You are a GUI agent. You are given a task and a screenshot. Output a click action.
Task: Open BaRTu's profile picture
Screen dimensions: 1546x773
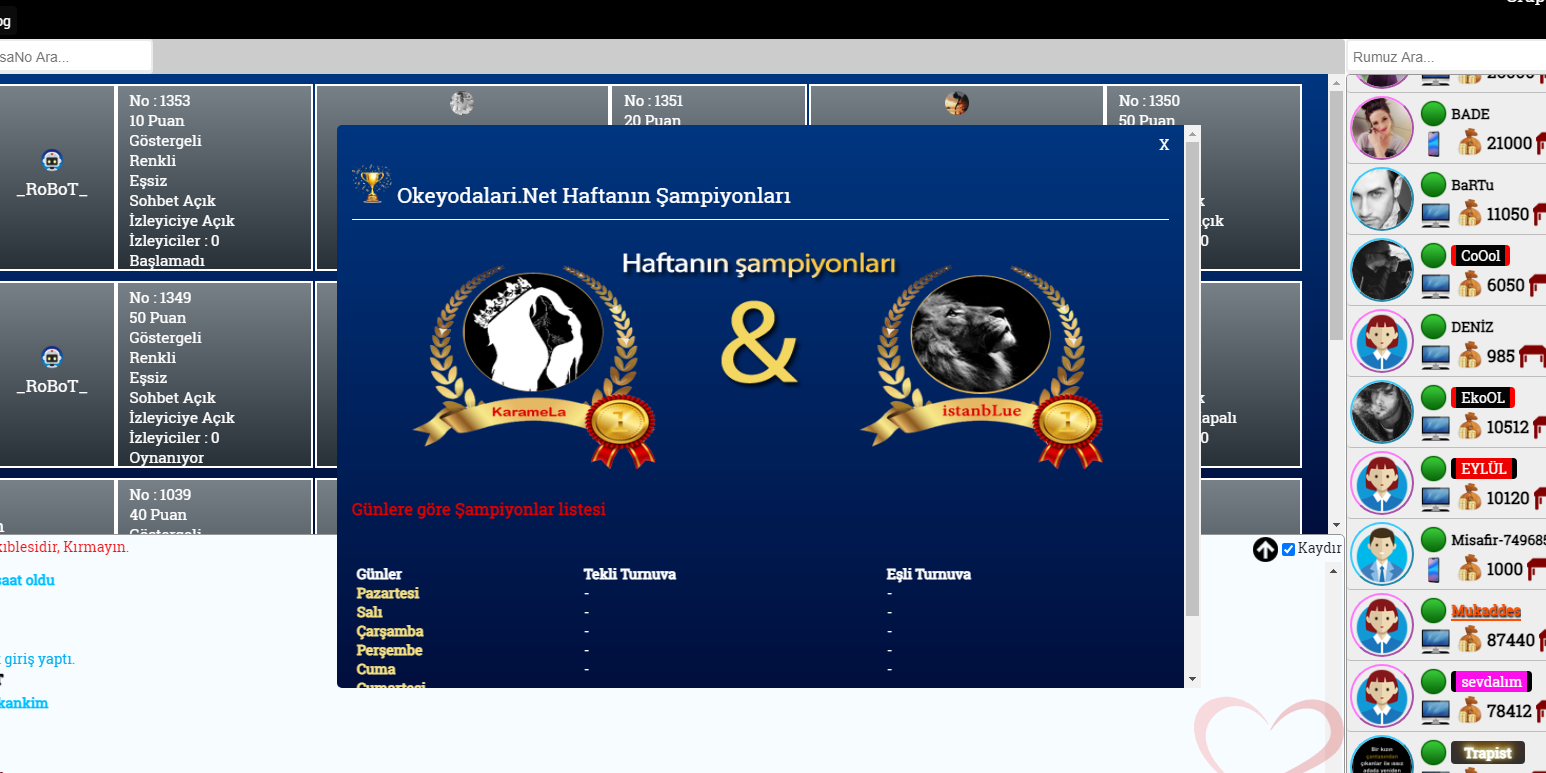[1382, 199]
